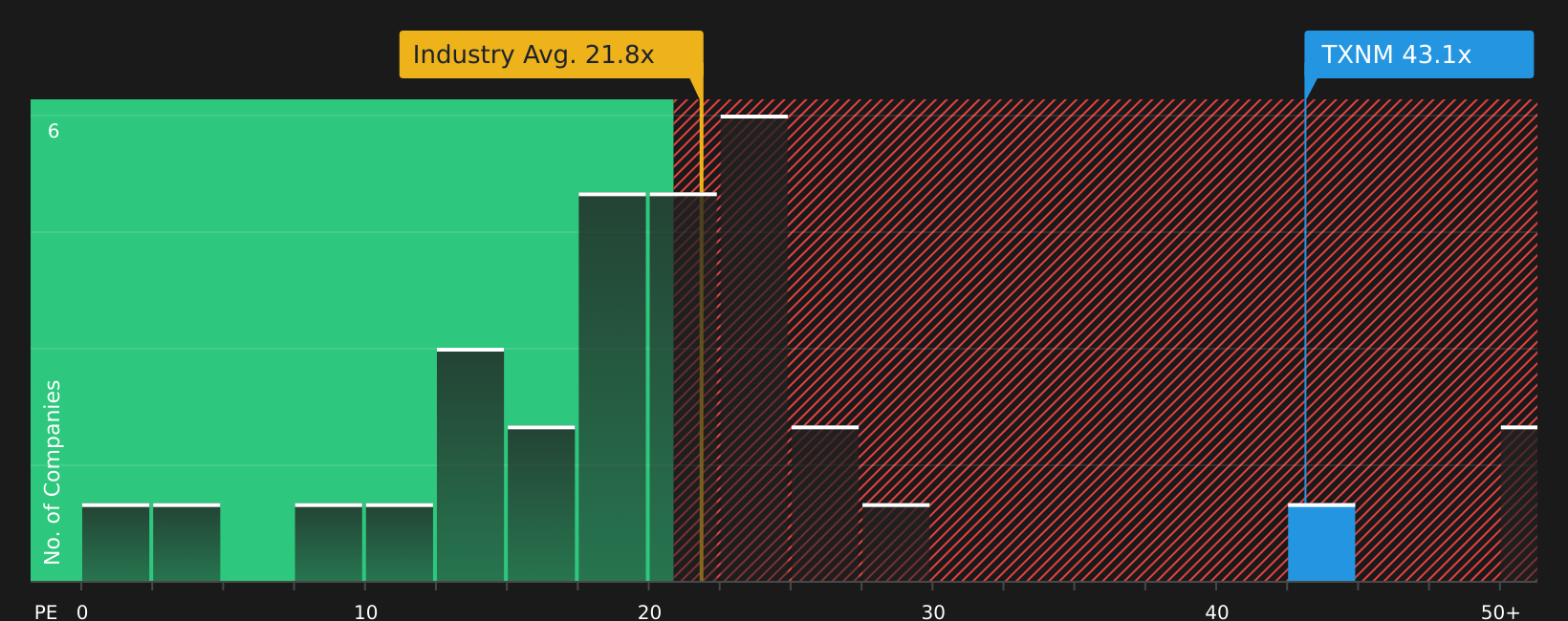Click the bar for PE 17.5 to 20

point(612,387)
